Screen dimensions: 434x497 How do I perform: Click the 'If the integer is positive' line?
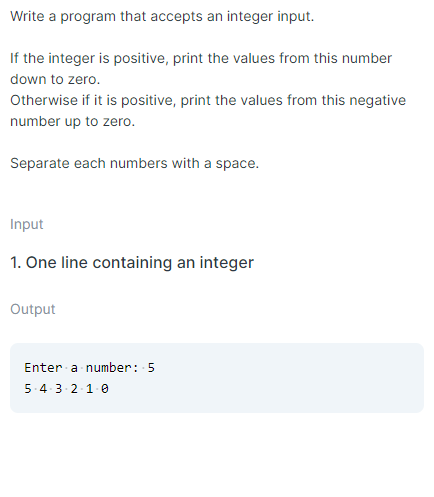(x=201, y=58)
